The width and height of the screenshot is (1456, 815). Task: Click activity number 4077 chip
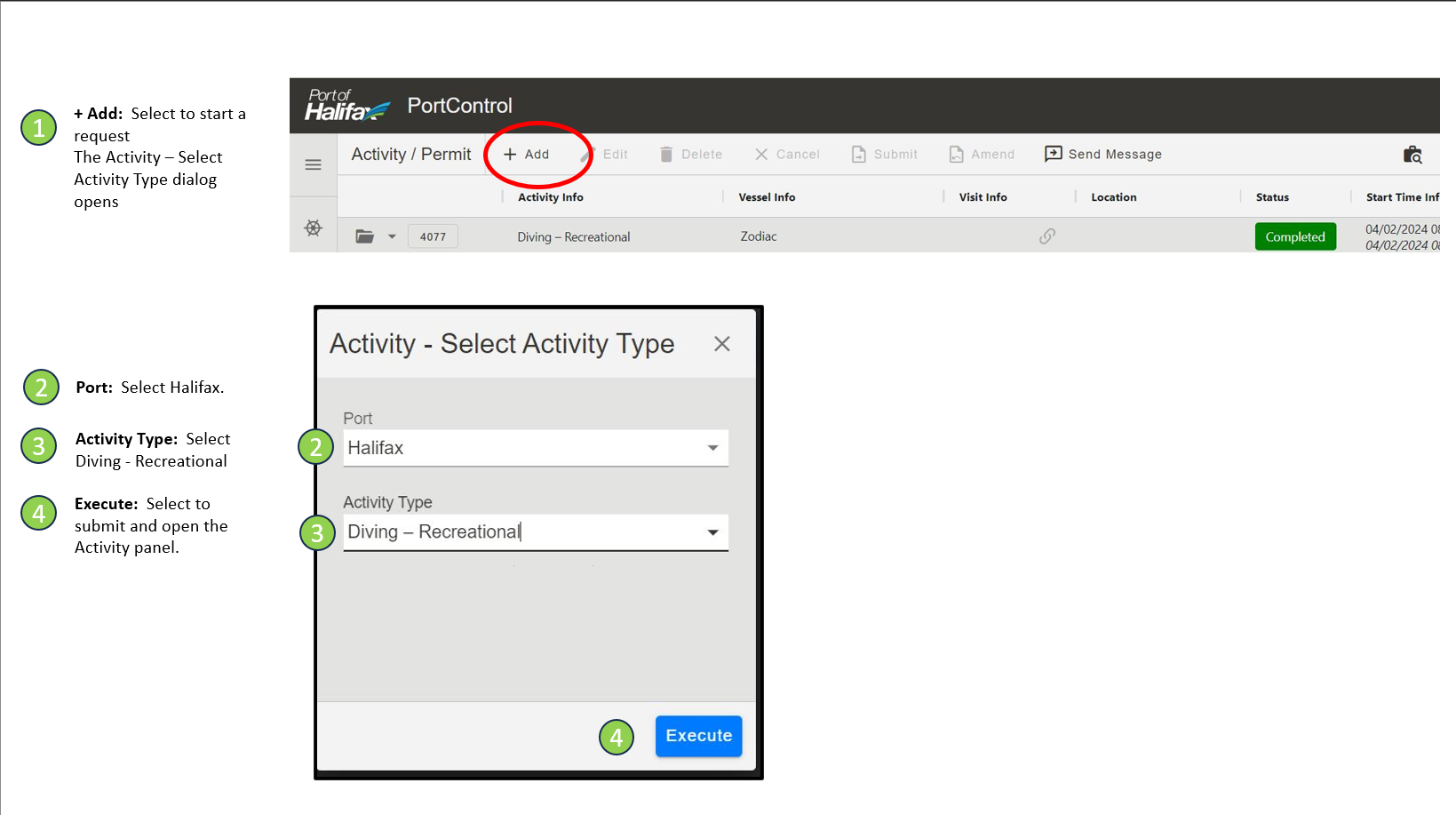click(433, 236)
